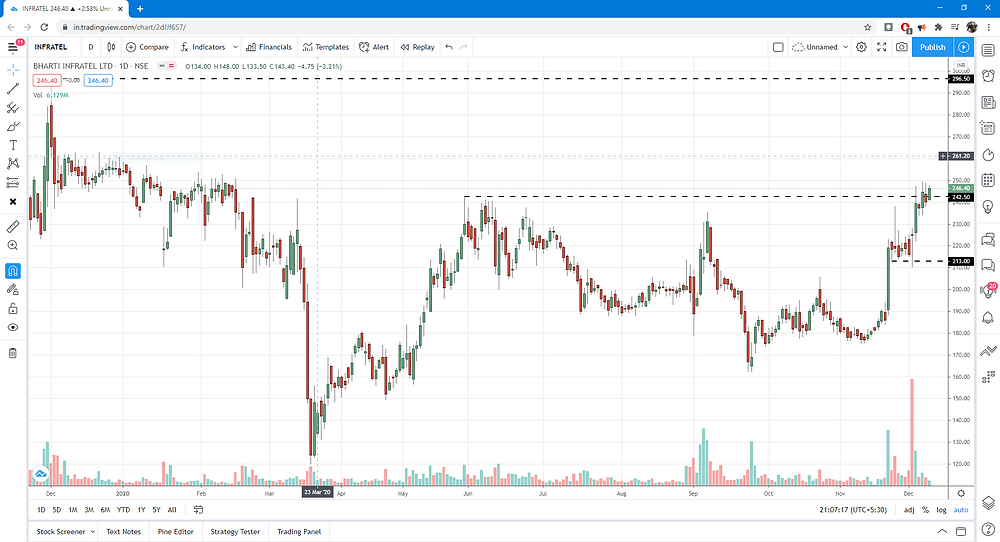Select the crosshair cursor tool

tap(13, 70)
